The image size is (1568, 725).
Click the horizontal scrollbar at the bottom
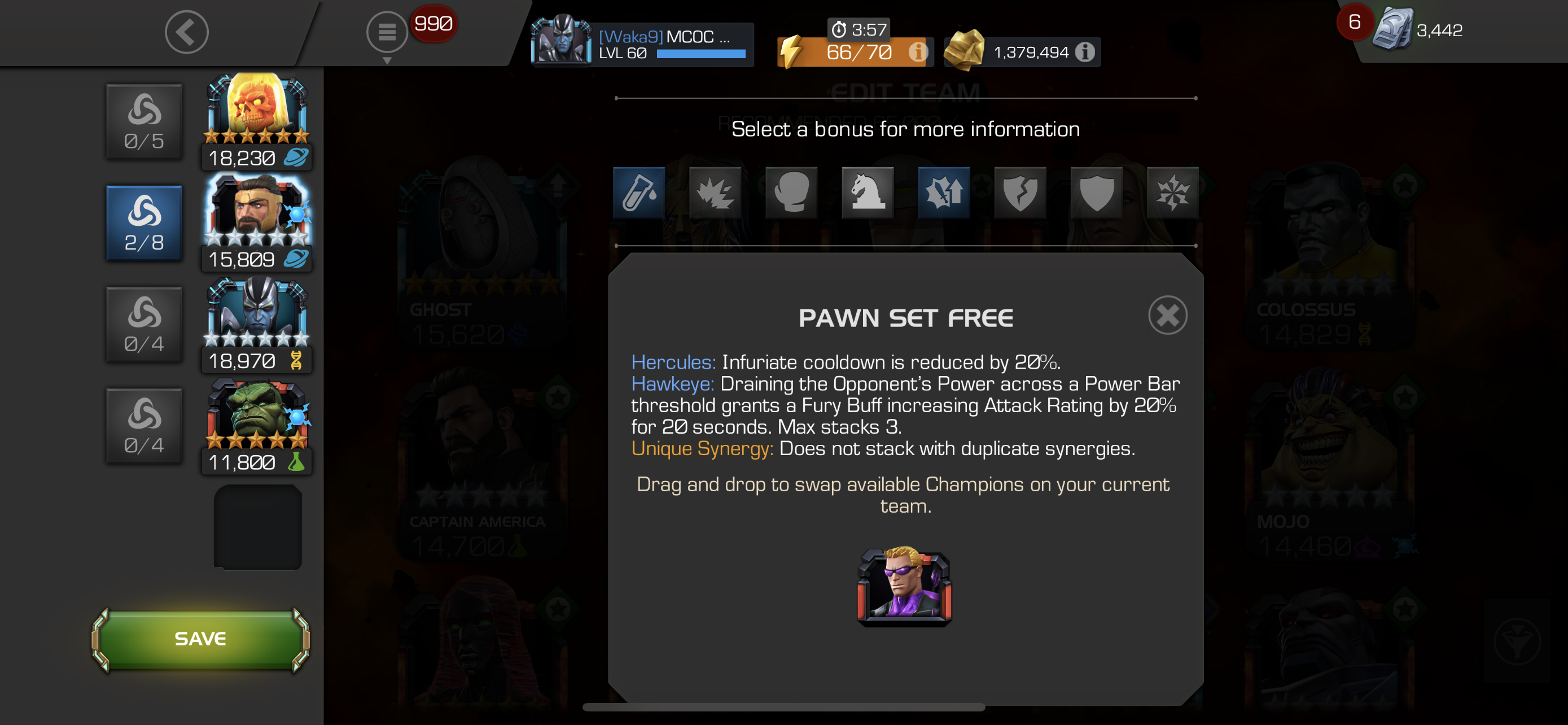coord(783,707)
